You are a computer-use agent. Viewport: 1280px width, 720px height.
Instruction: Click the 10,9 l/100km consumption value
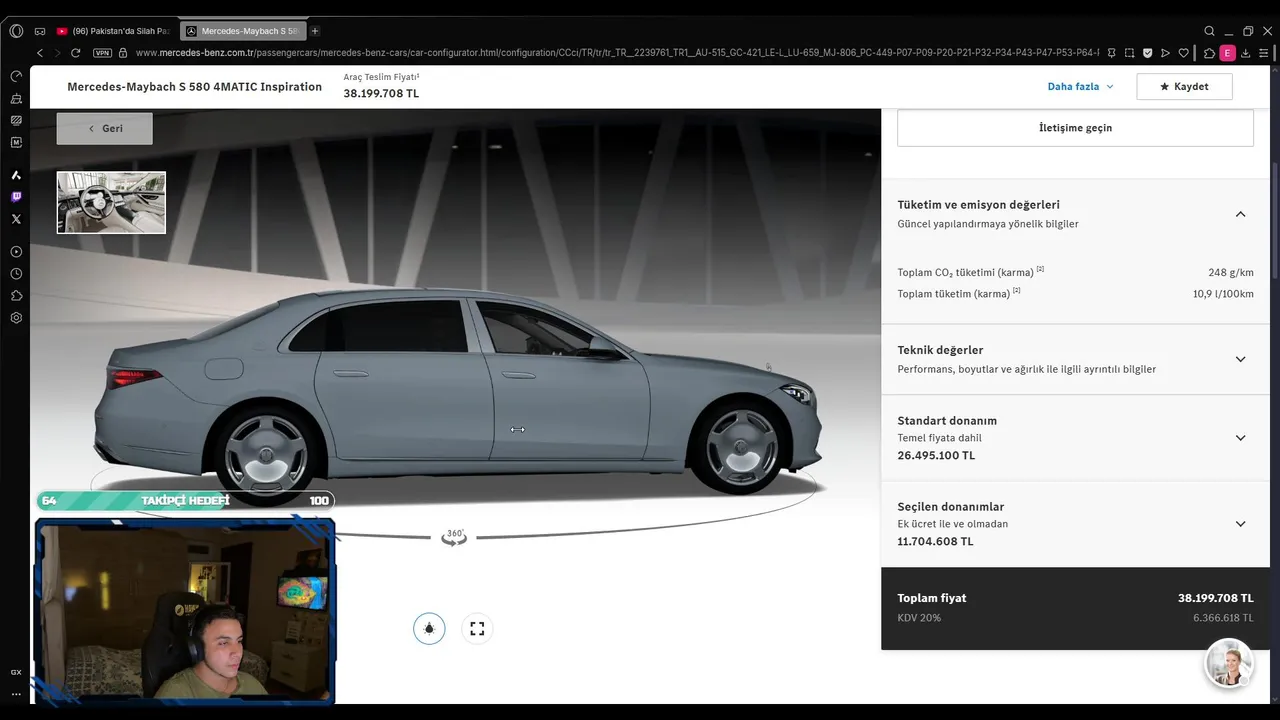click(x=1223, y=294)
